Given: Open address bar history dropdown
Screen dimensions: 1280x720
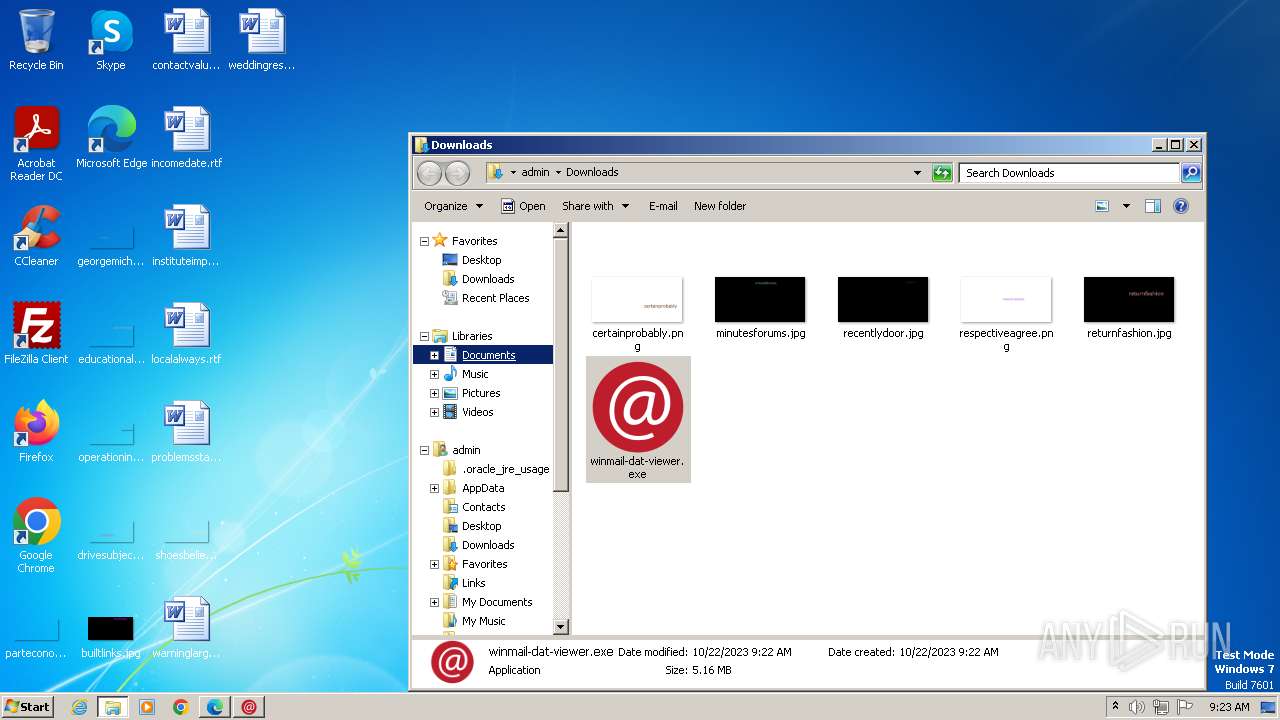Looking at the screenshot, I should tap(917, 173).
